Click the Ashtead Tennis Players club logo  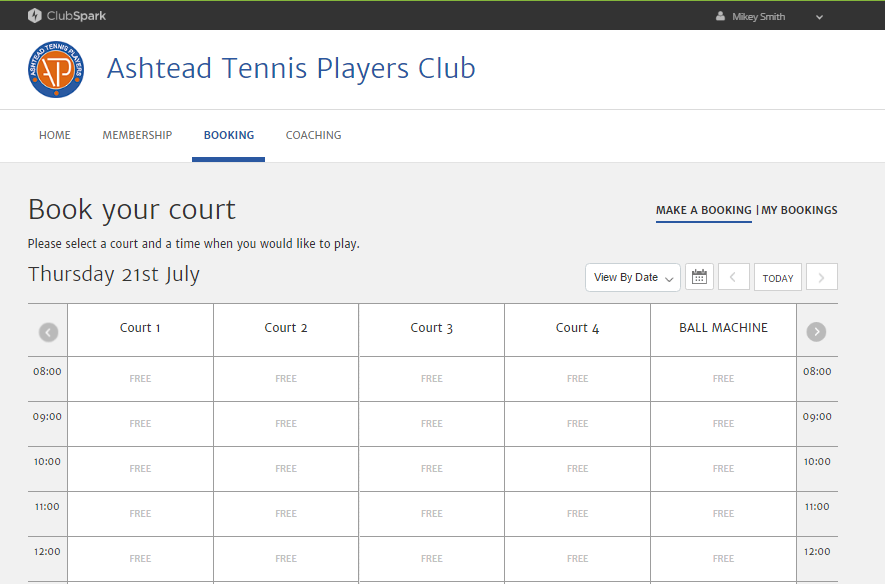56,69
